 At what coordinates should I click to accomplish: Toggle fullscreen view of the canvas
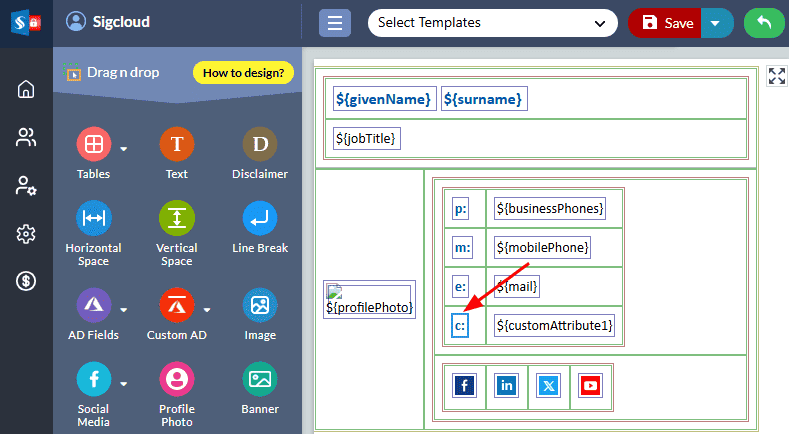[776, 77]
